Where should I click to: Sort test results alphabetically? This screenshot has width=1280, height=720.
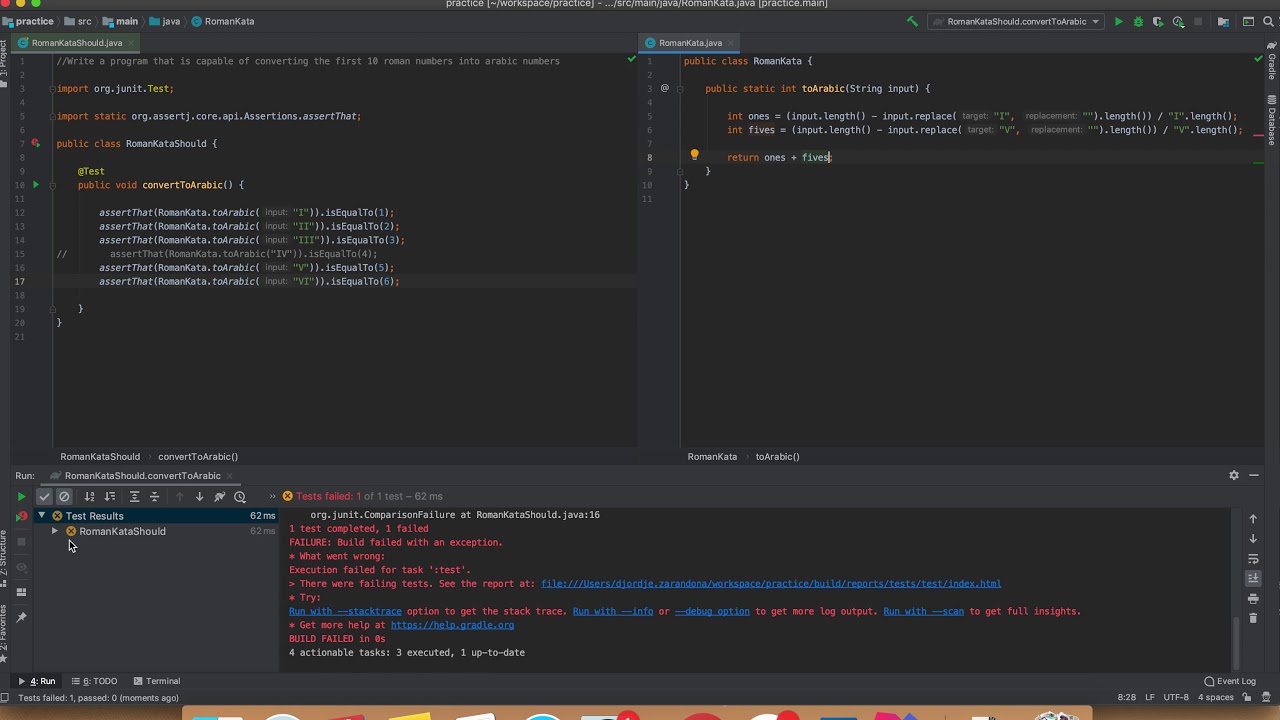point(89,496)
